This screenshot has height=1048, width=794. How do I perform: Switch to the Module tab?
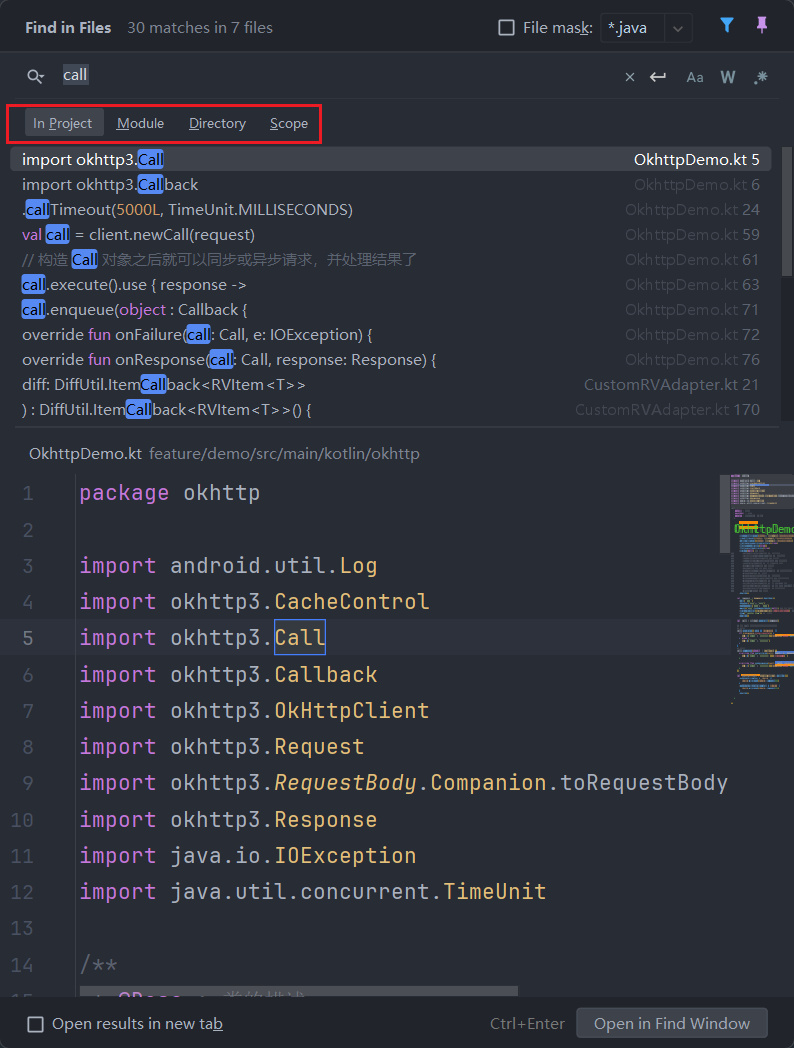tap(140, 123)
